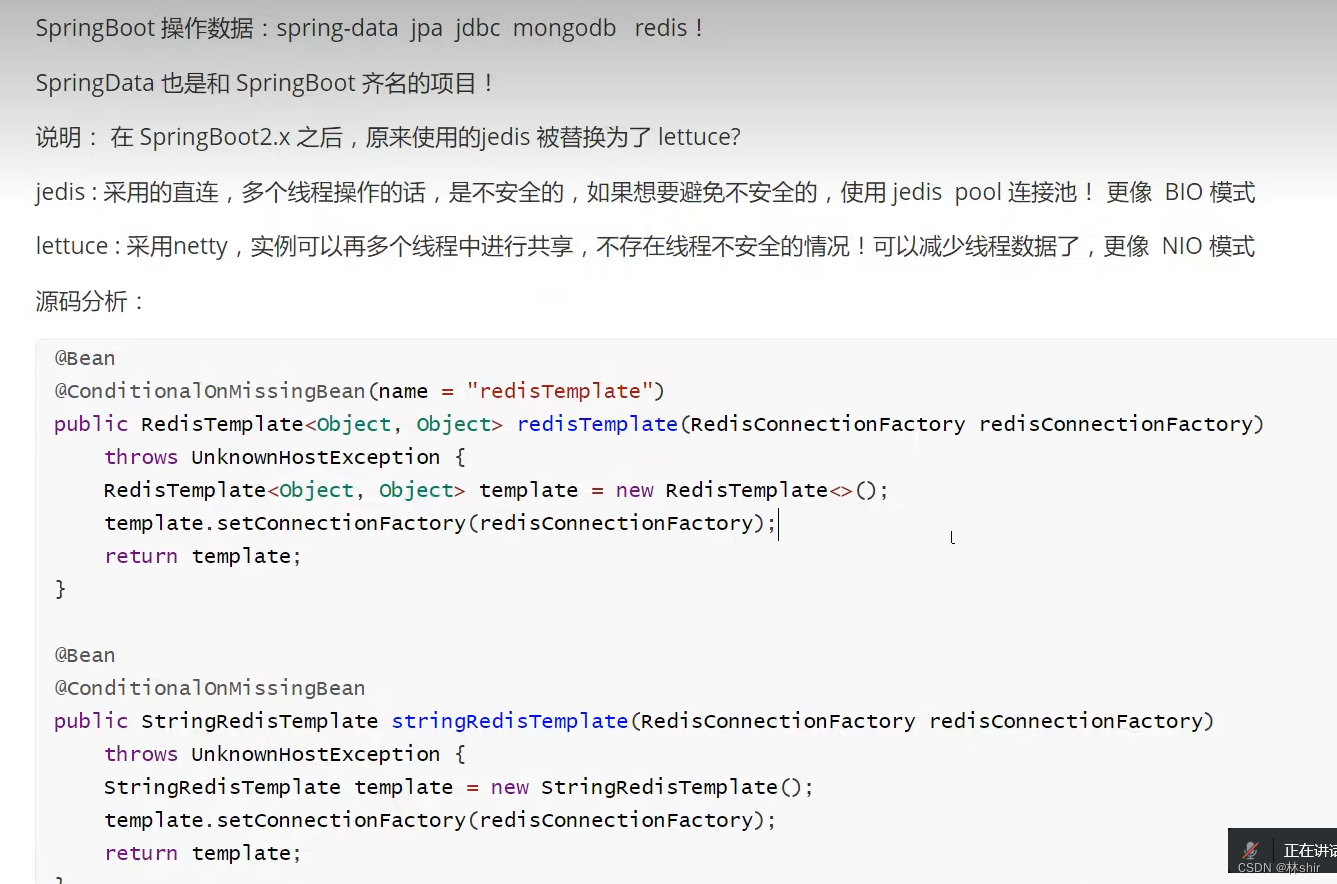1337x884 pixels.
Task: Click 'template.setConnectionFactory' line in redisTemplate method
Action: click(x=440, y=523)
